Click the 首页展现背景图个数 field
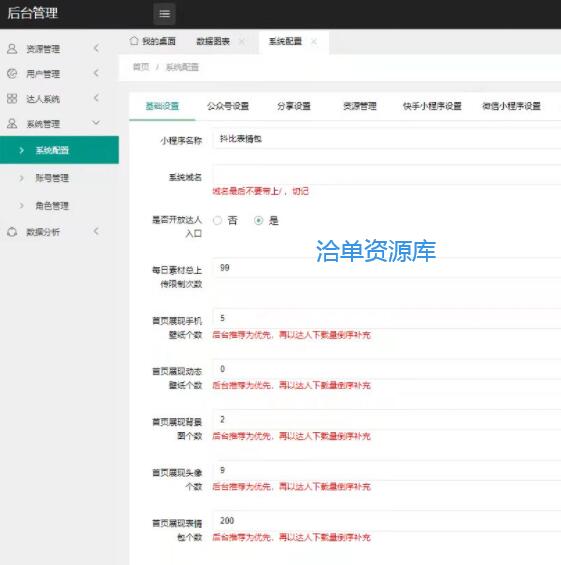This screenshot has width=561, height=565. pos(387,420)
